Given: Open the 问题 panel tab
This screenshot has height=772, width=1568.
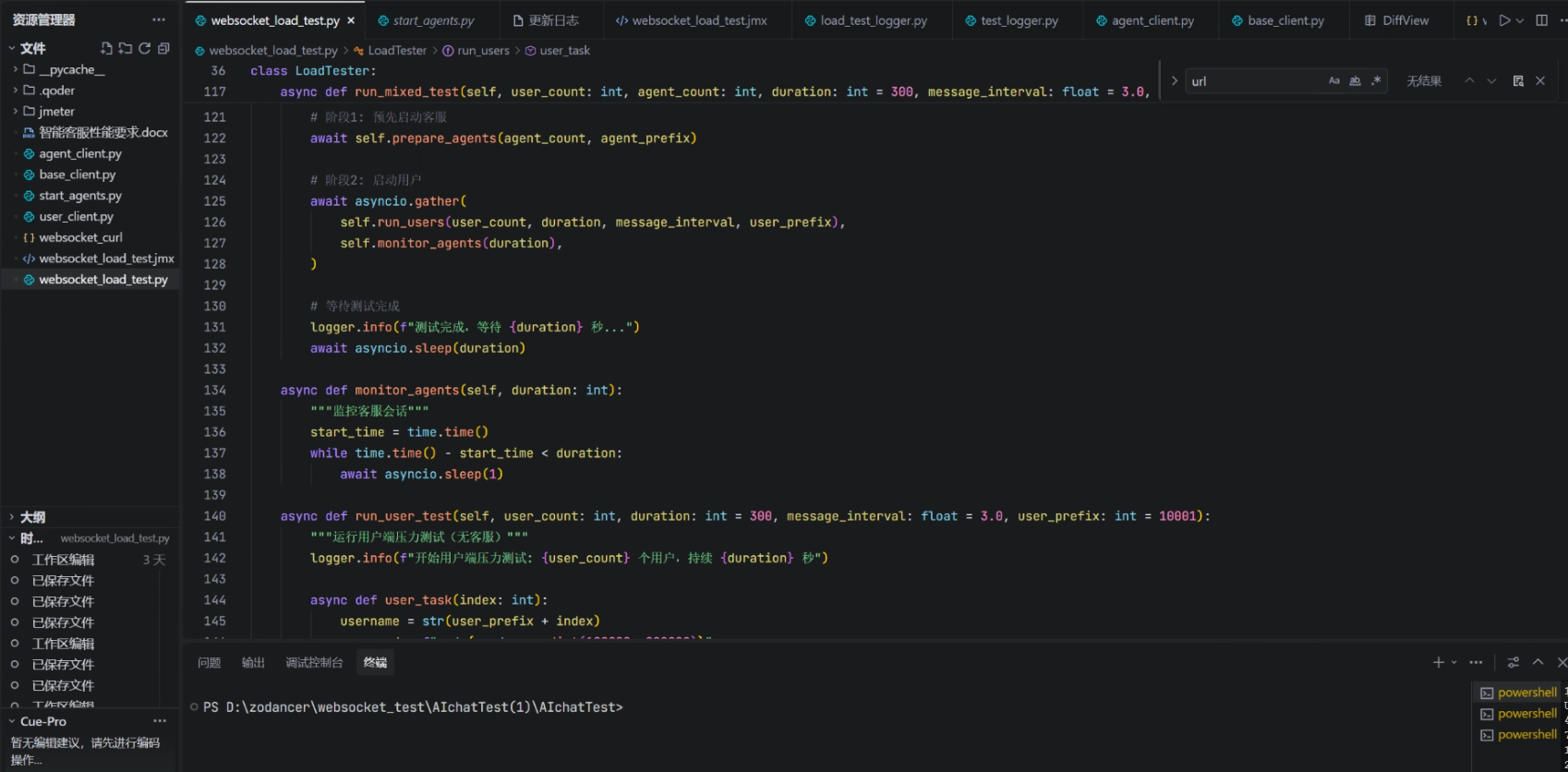Looking at the screenshot, I should coord(210,663).
